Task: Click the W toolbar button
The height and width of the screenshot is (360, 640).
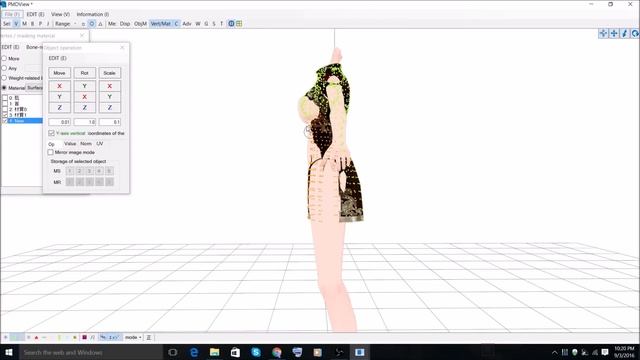Action: (198, 24)
